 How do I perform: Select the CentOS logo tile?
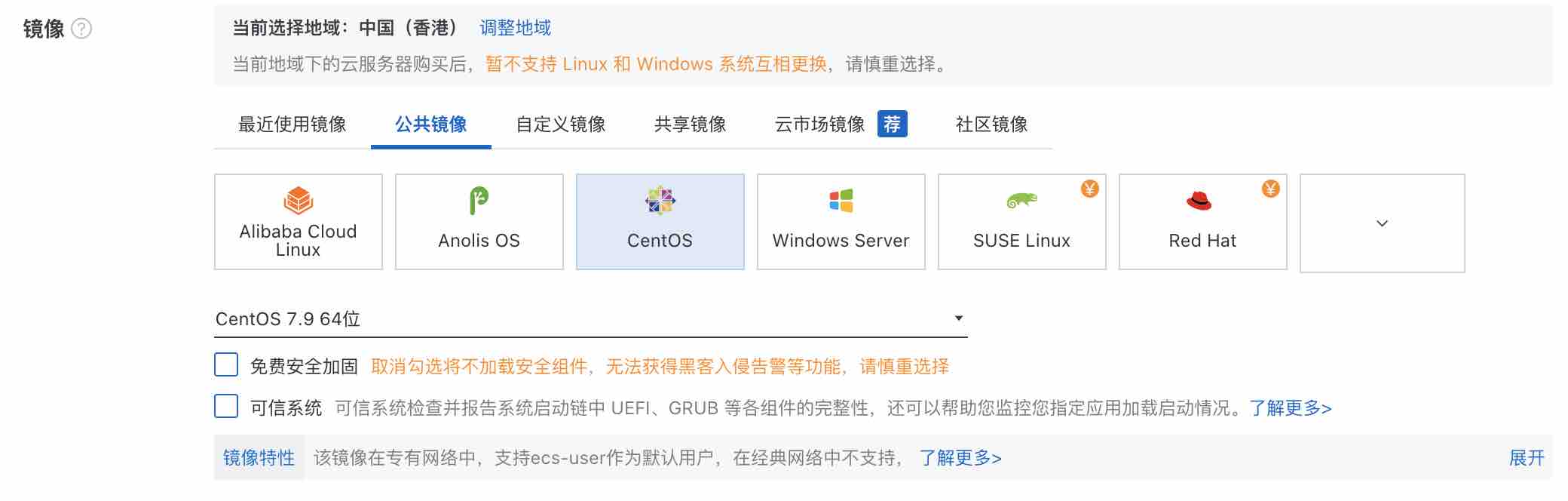coord(660,222)
